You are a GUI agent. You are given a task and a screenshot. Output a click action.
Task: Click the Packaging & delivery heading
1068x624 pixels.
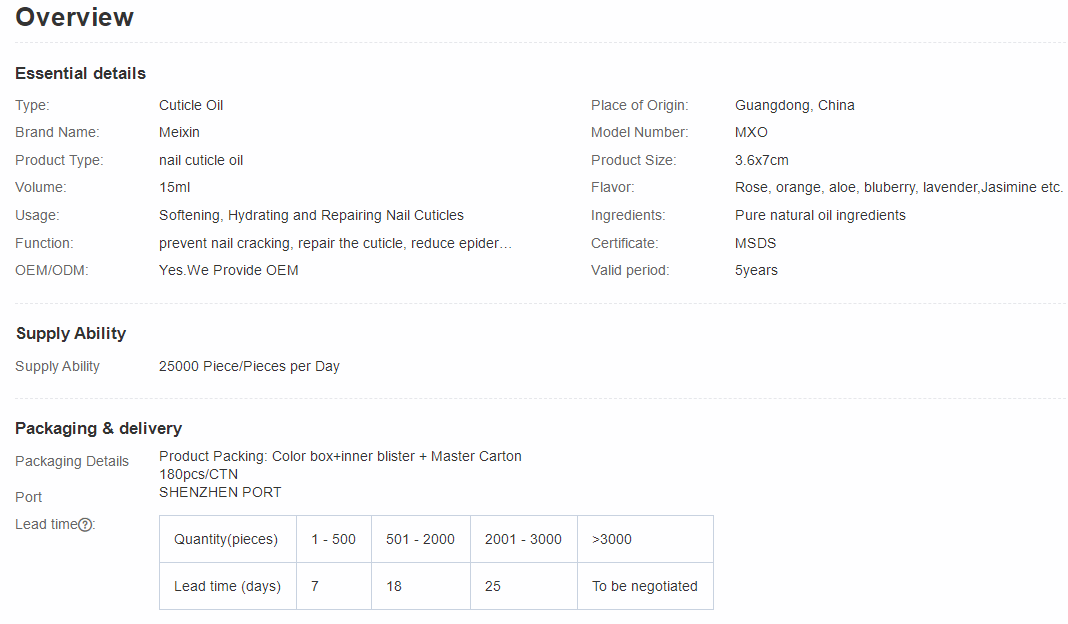(x=98, y=428)
